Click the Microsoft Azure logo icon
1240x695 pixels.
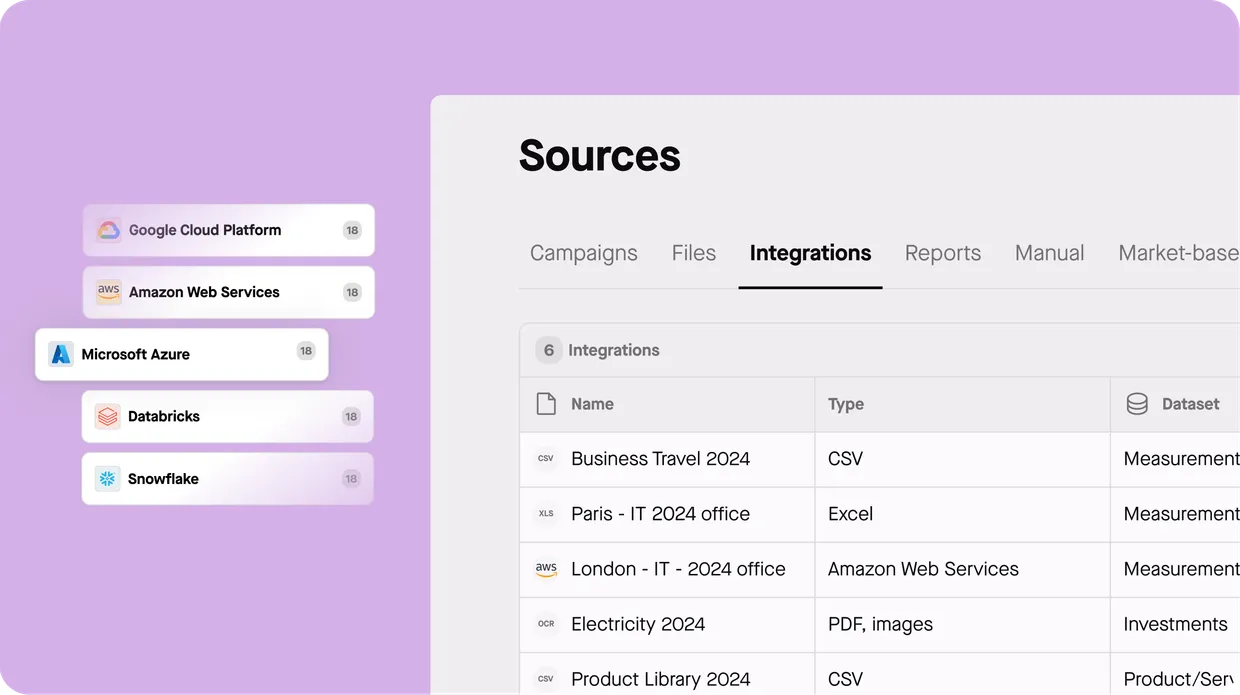(61, 354)
